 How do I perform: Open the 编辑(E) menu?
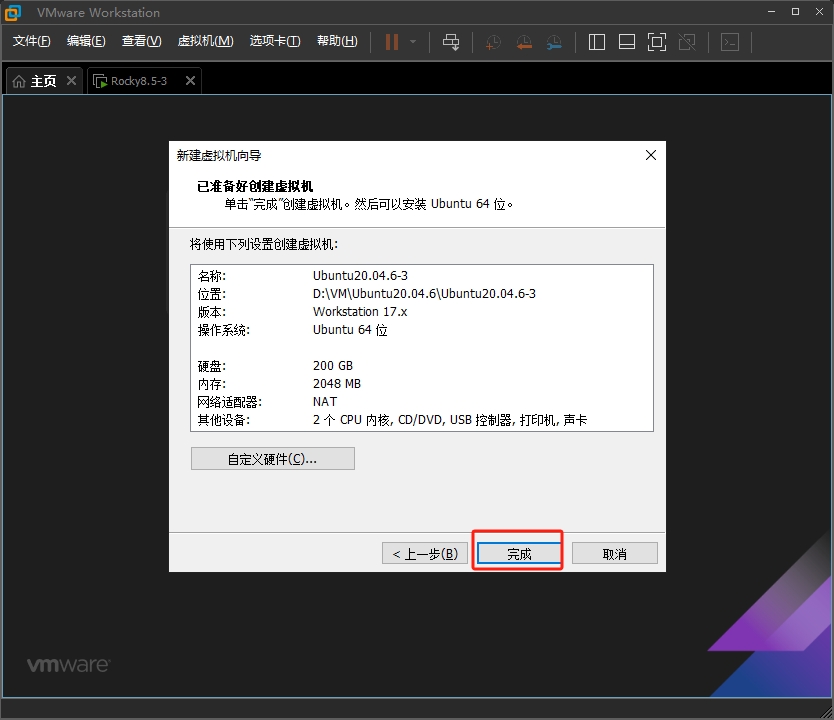point(86,41)
